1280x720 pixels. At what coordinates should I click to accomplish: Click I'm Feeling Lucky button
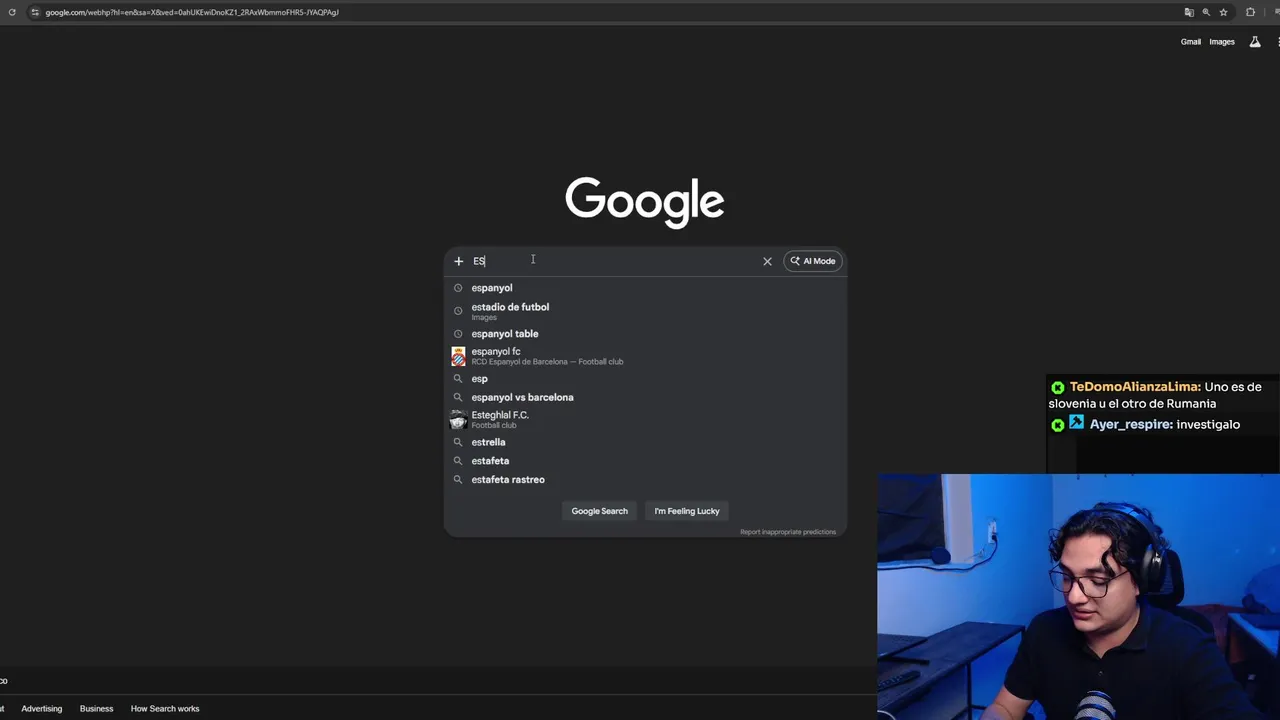tap(687, 511)
